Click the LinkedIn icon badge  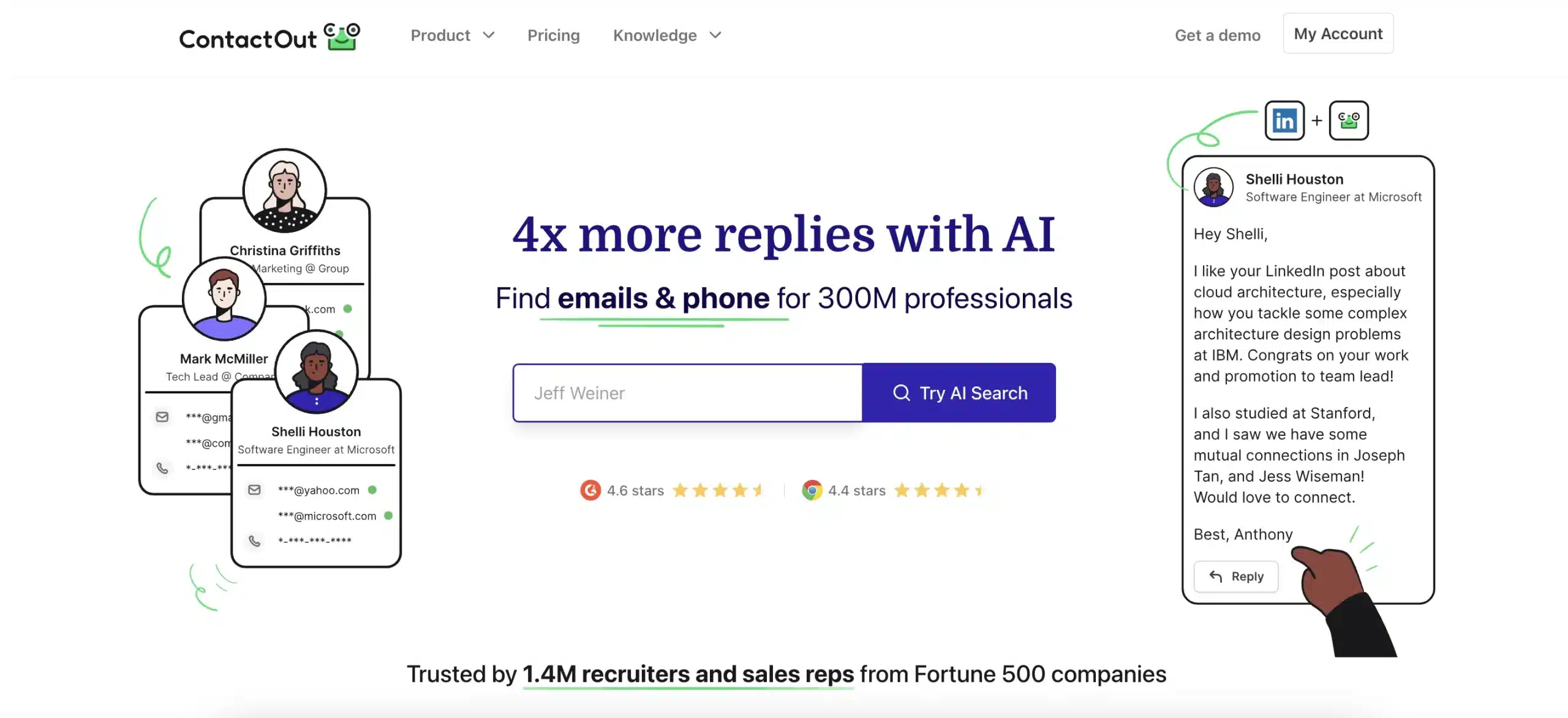pos(1284,121)
